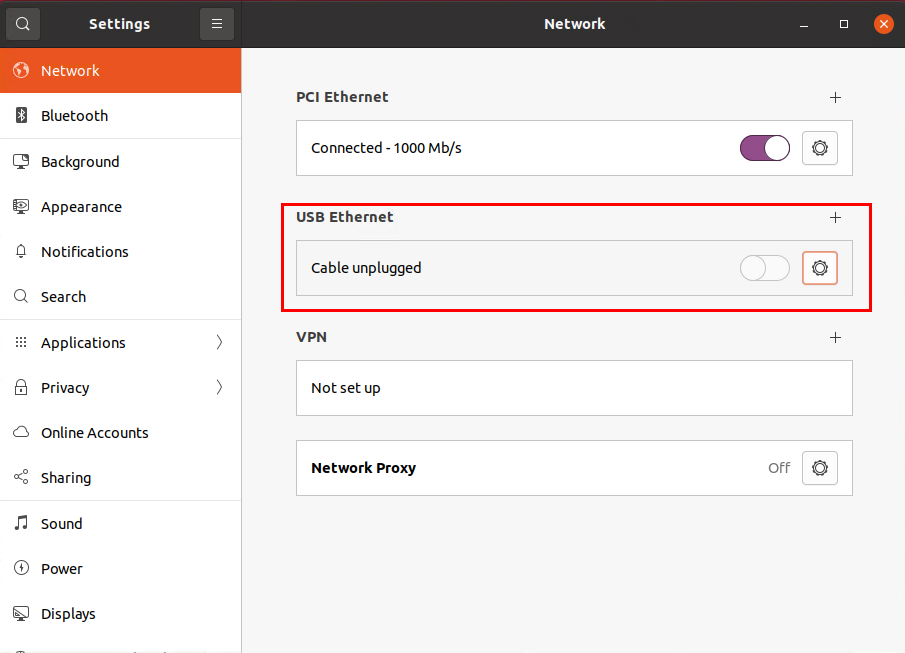Click the Online Accounts cloud icon
Screen dimensions: 905x653
(21, 432)
